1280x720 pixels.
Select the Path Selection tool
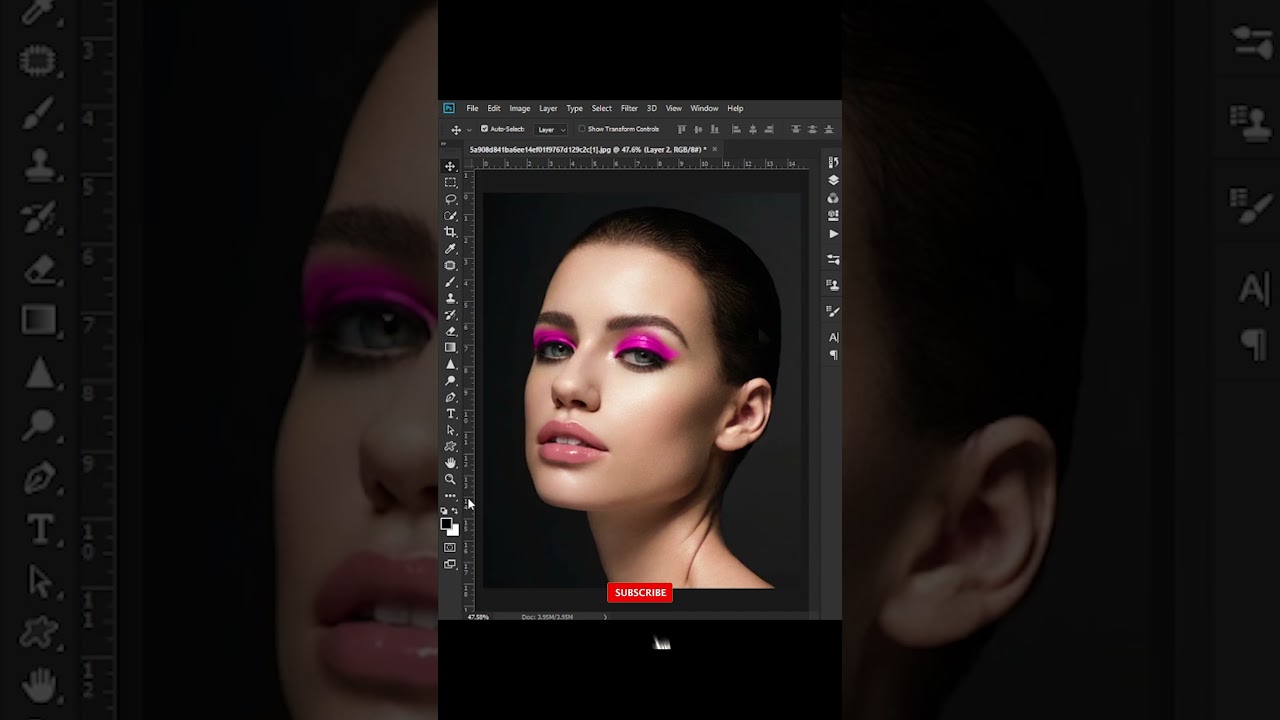tap(450, 430)
